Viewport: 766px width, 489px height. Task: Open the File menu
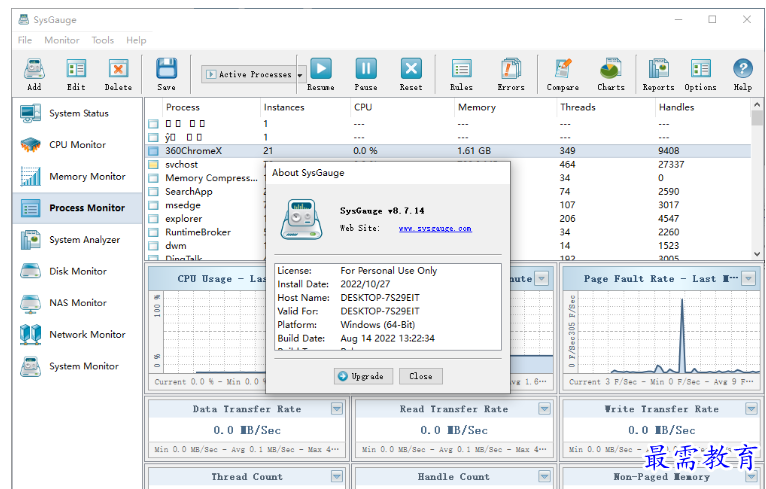coord(24,40)
